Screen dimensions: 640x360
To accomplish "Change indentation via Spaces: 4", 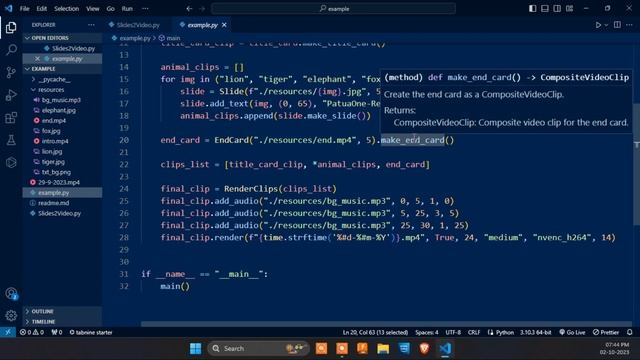I will tap(427, 332).
